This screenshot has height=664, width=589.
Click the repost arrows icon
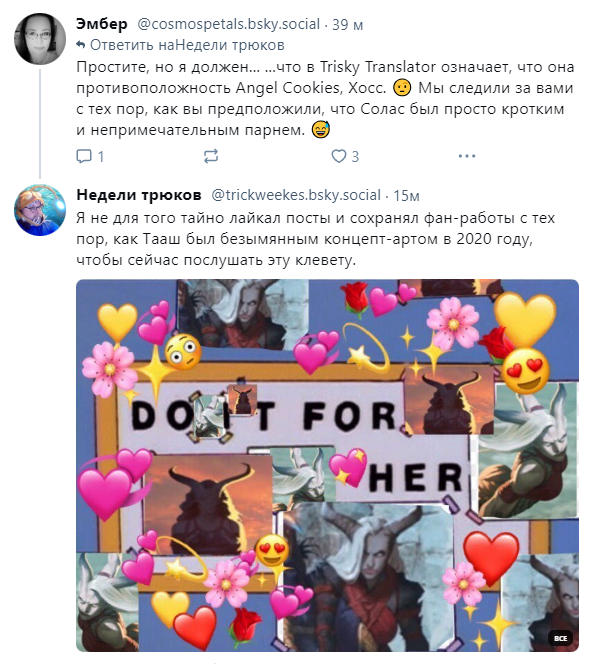pos(211,156)
